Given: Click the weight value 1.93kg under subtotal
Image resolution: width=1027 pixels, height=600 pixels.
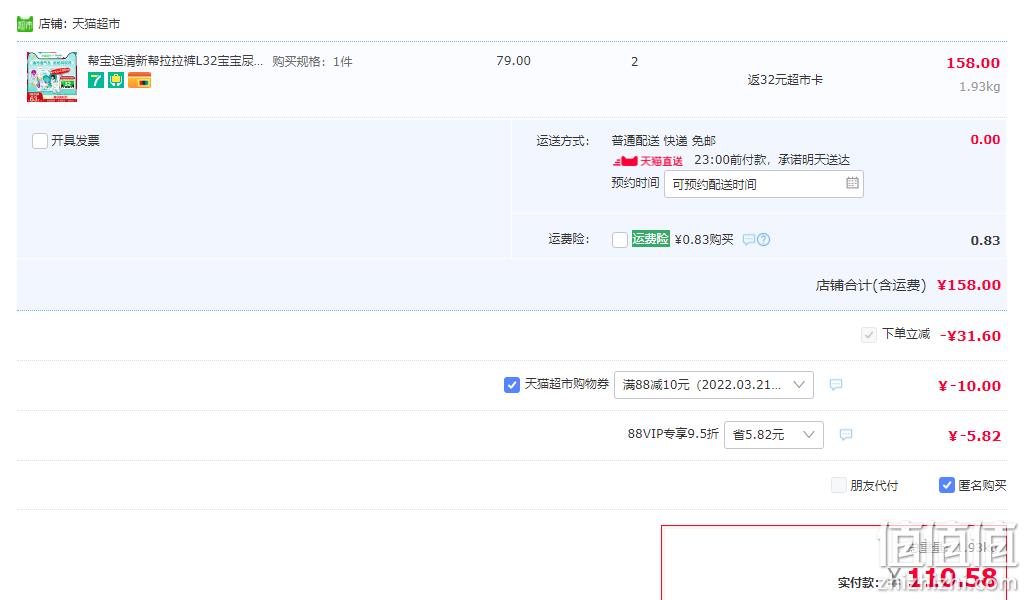Looking at the screenshot, I should [x=979, y=86].
